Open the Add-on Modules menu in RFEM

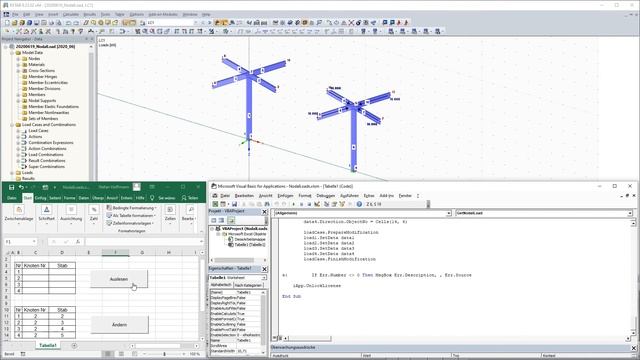tap(163, 14)
